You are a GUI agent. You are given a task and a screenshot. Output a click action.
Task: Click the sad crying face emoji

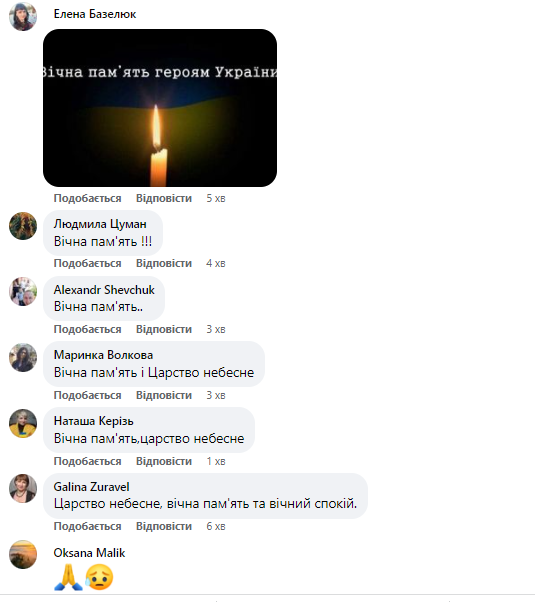(x=99, y=577)
